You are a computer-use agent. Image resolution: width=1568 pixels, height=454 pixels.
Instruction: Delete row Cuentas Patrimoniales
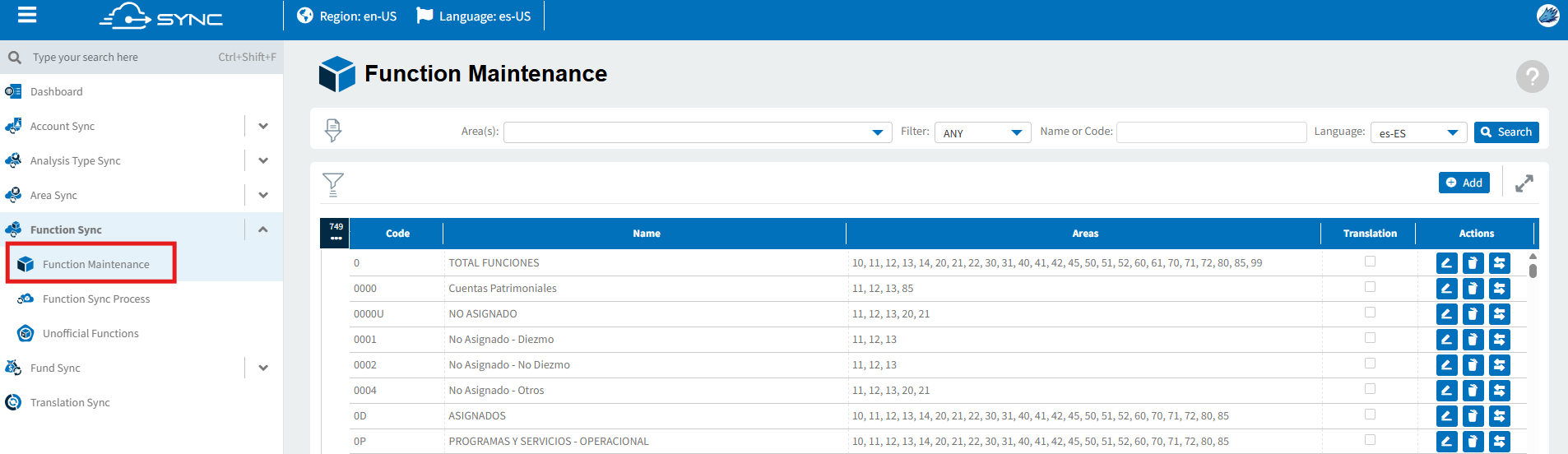(x=1473, y=289)
